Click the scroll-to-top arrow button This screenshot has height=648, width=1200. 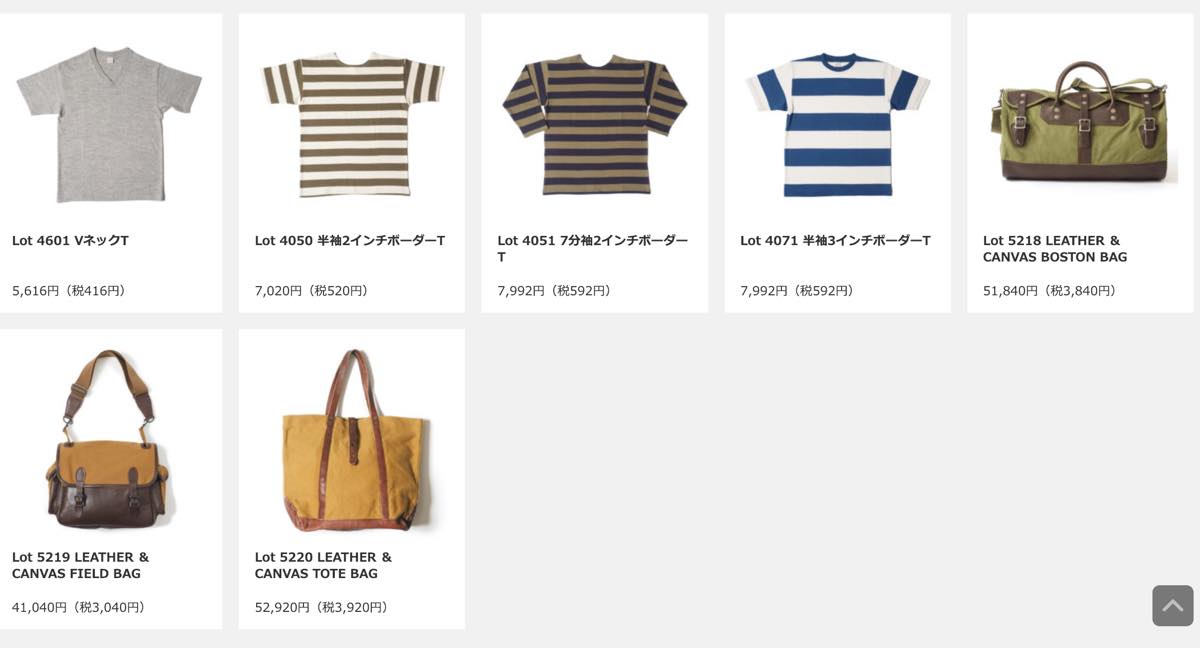[1172, 606]
